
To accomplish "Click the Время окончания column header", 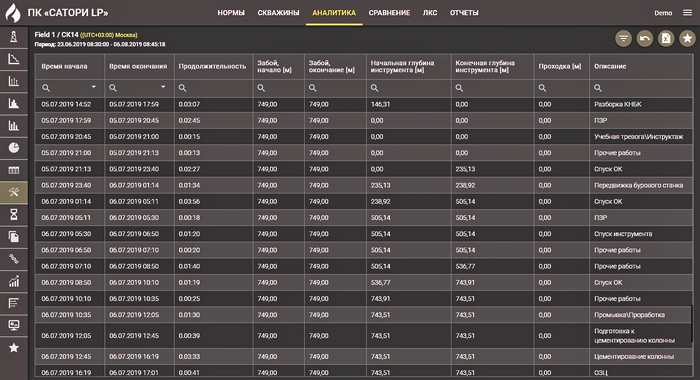I will 139,67.
